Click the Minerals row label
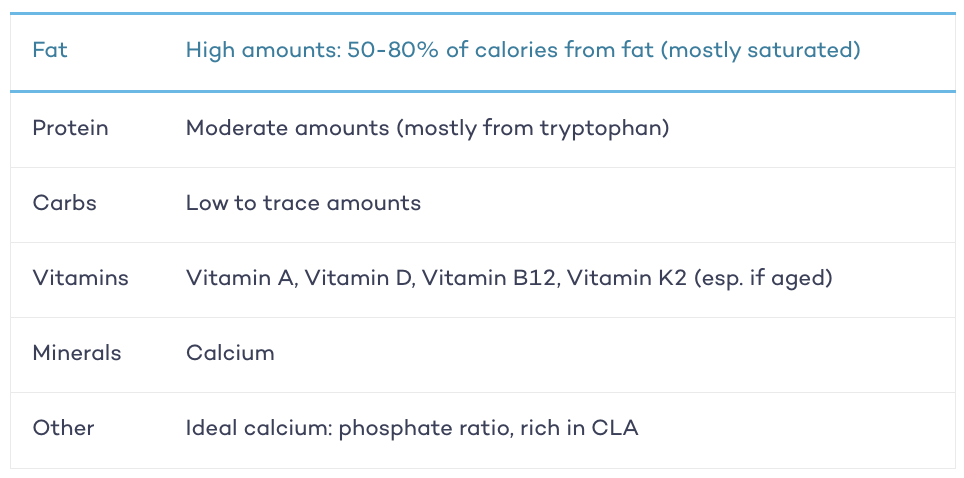The image size is (964, 478). coord(77,353)
